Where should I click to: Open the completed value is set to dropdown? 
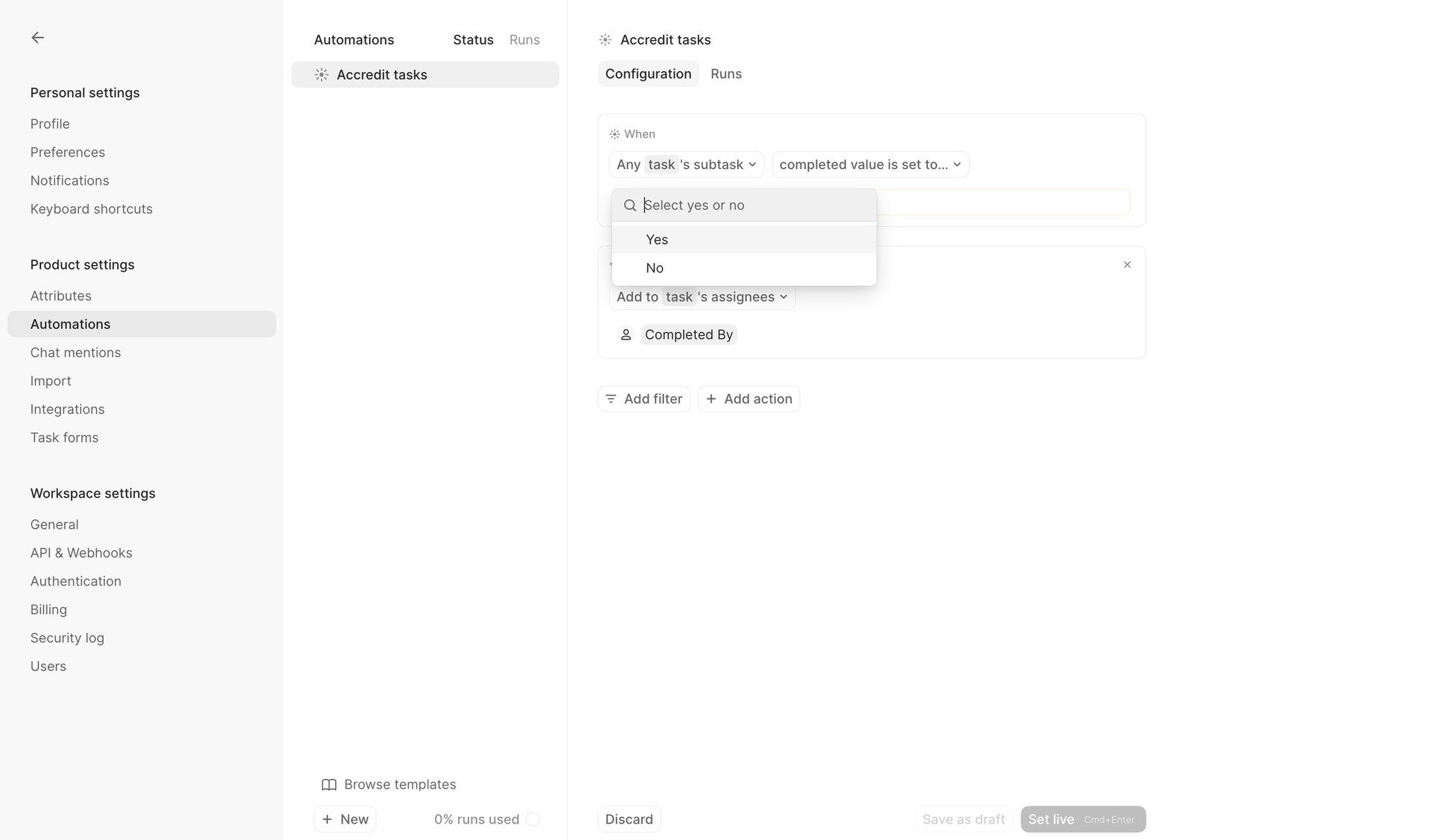(x=869, y=165)
